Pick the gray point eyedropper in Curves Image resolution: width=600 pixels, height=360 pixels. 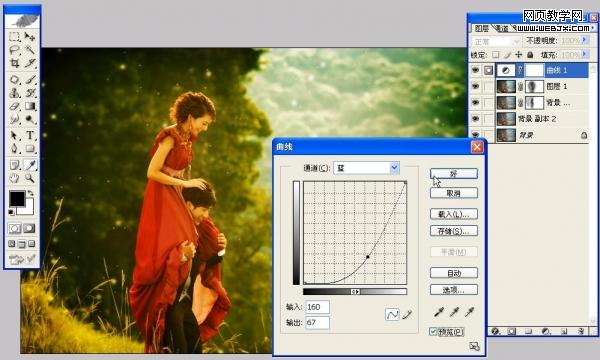click(x=454, y=313)
